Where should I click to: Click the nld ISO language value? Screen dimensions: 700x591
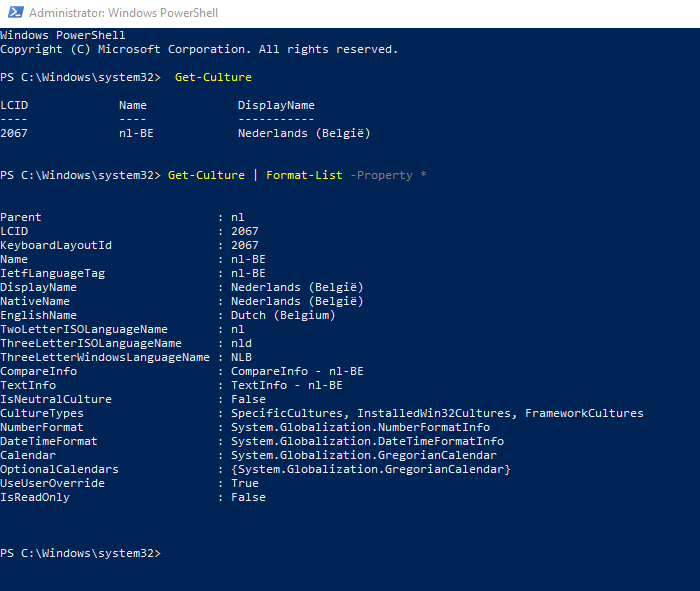tap(241, 343)
